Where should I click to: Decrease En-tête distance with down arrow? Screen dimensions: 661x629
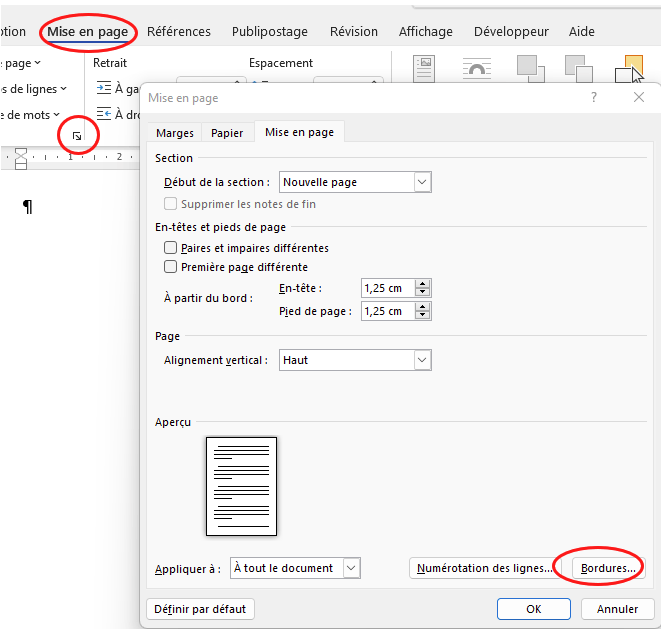(x=422, y=292)
